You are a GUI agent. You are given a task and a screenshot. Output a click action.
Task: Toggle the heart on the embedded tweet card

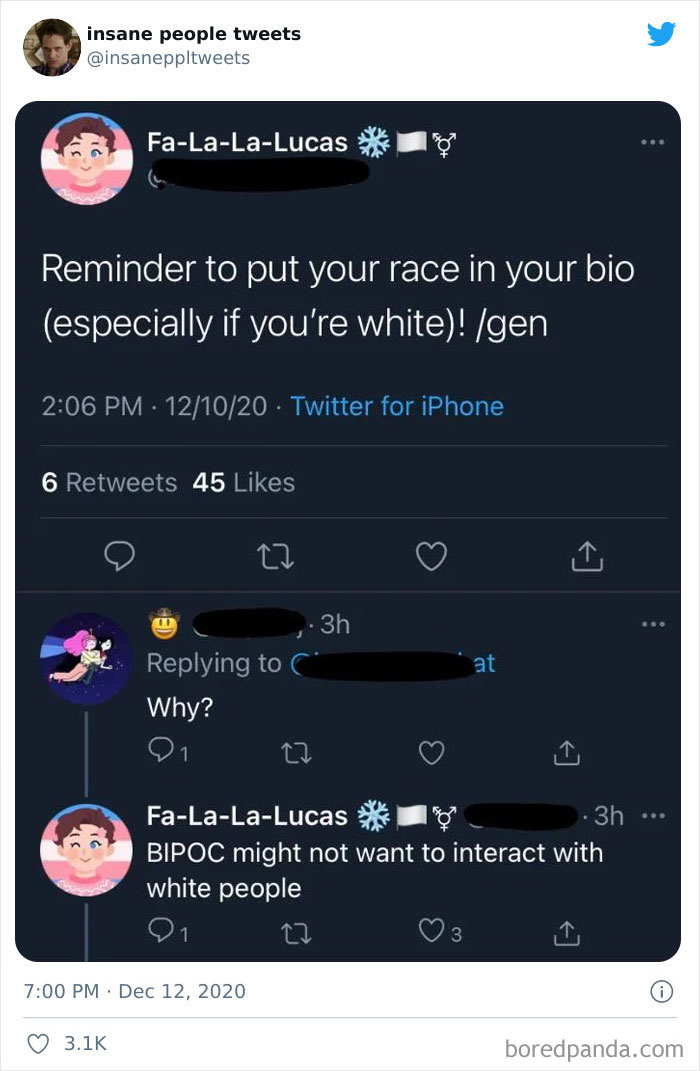tap(38, 1040)
